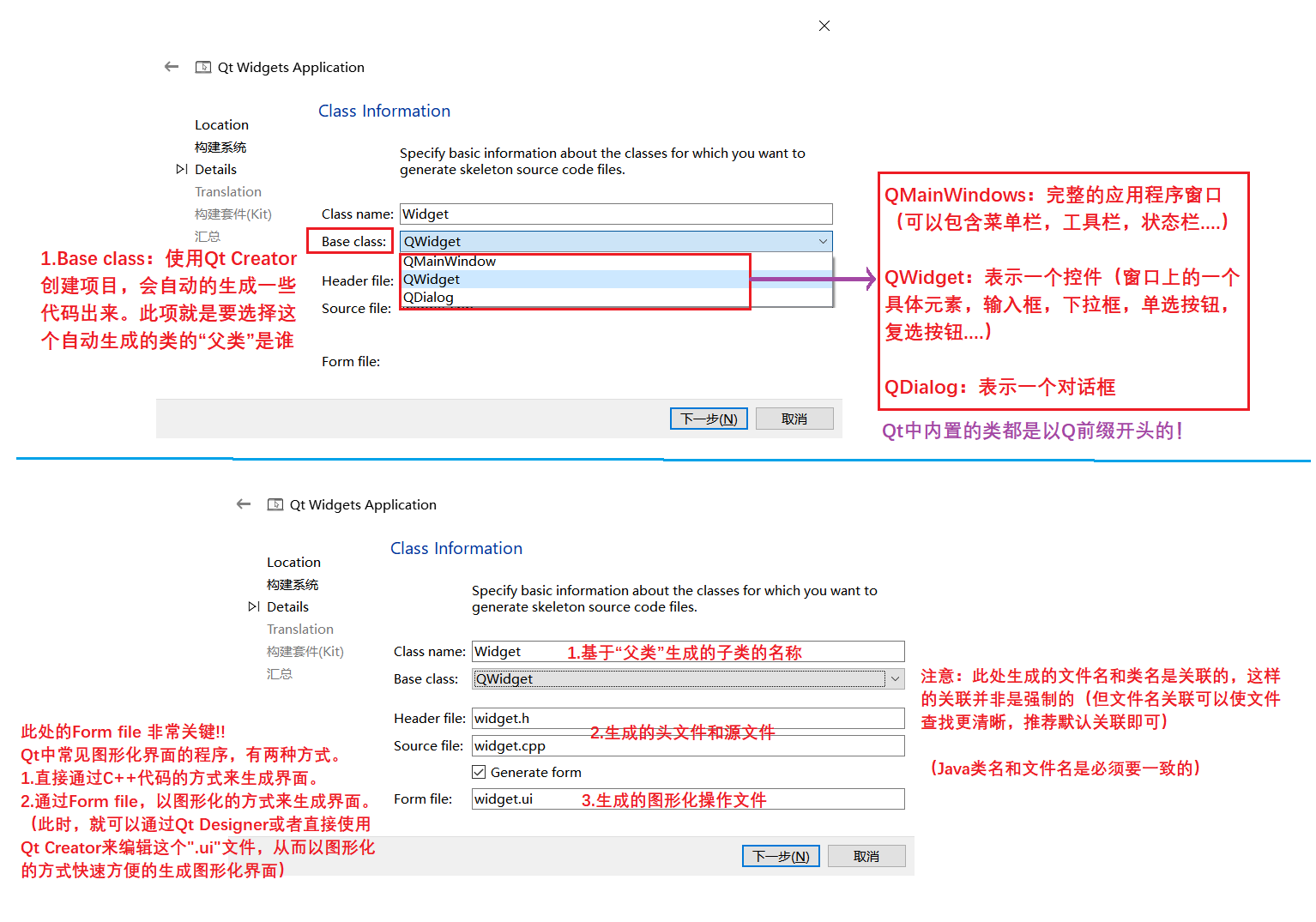Select the 汇总 step in the lower wizard
This screenshot has height=922, width=1316.
(x=280, y=674)
